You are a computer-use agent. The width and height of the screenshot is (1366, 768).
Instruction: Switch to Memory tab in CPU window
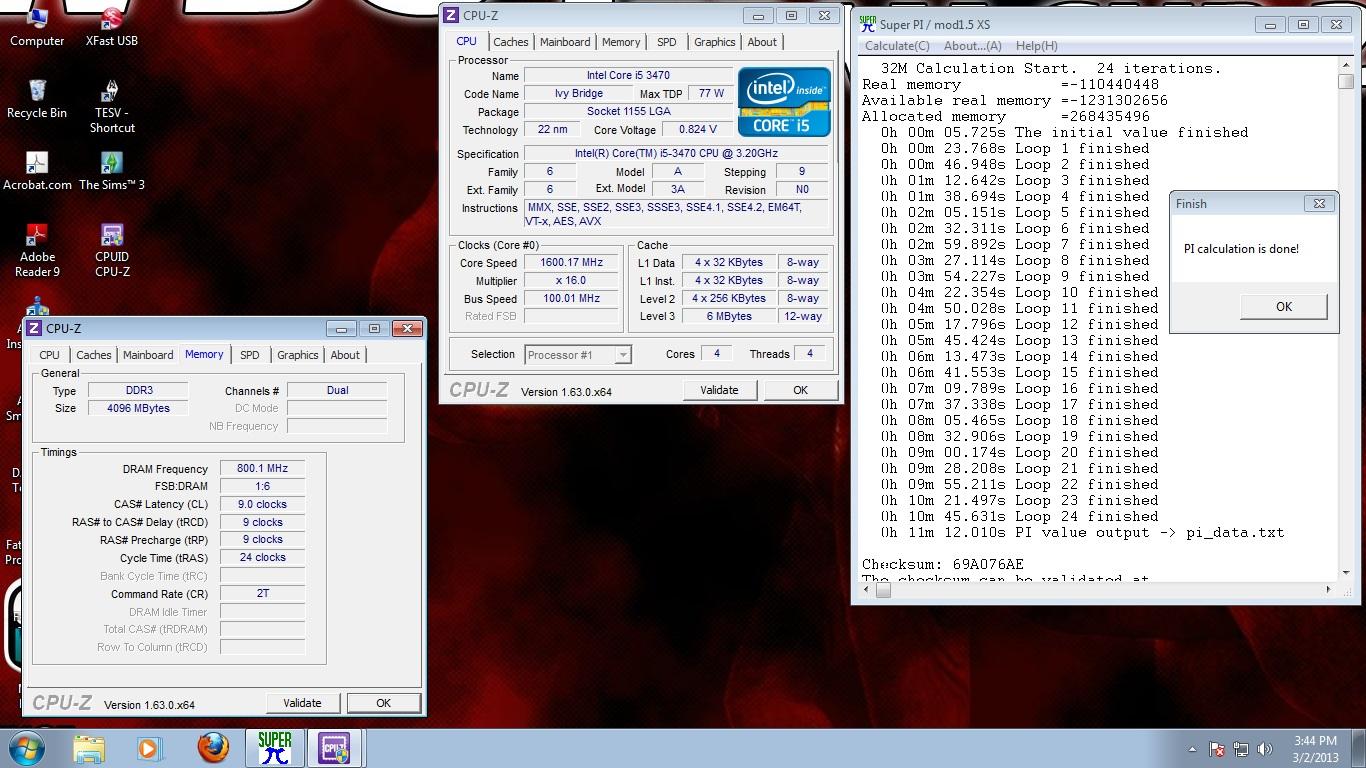(621, 42)
